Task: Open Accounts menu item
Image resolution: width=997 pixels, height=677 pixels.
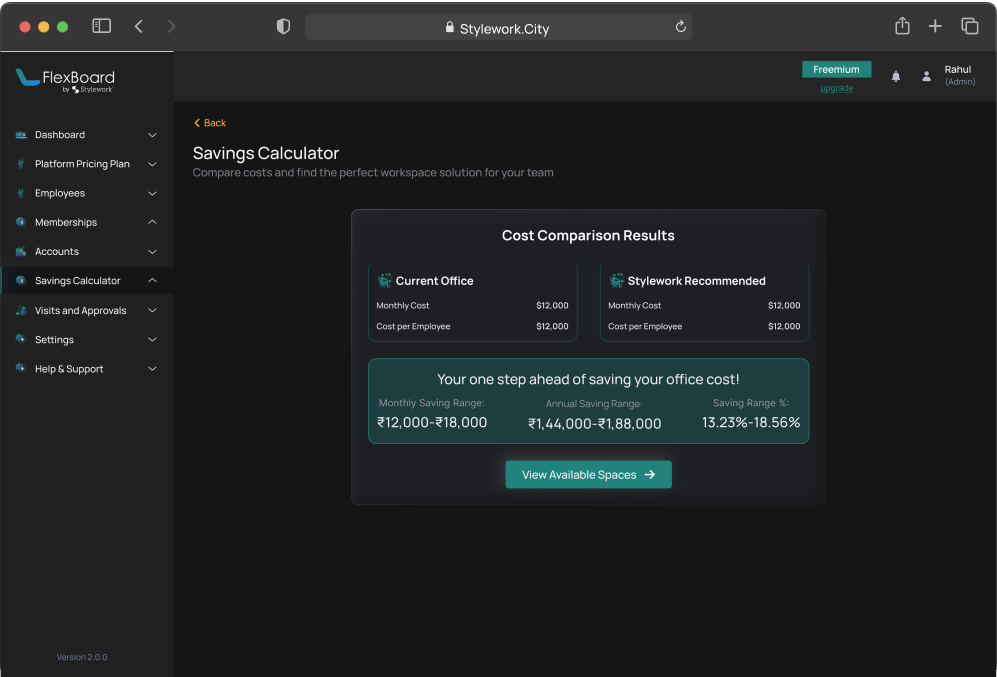Action: tap(86, 252)
